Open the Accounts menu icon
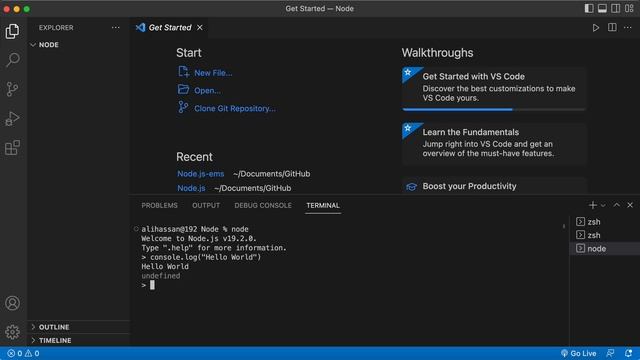 click(12, 303)
